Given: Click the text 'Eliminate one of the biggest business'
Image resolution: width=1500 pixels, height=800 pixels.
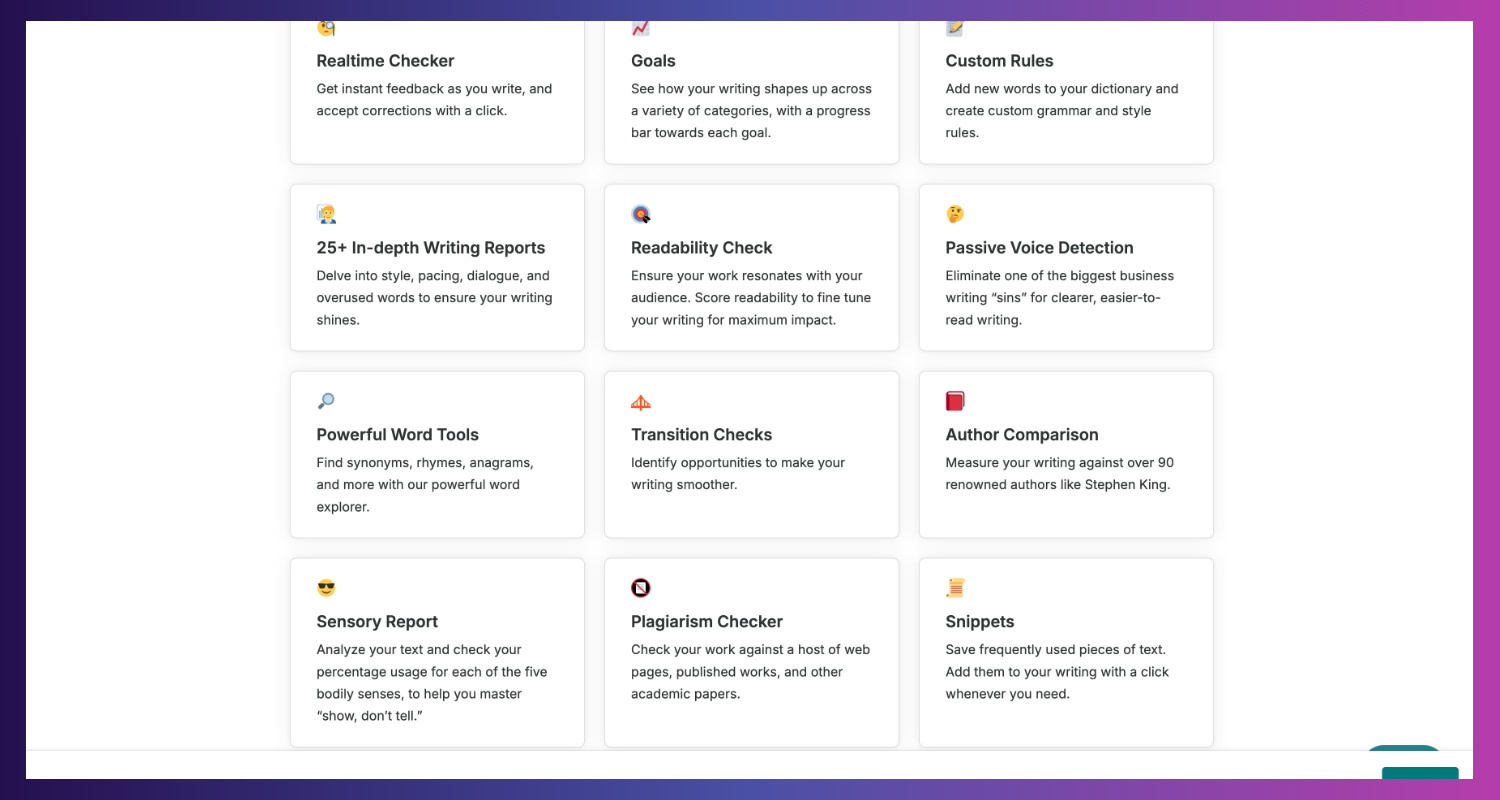Looking at the screenshot, I should 1060,276.
